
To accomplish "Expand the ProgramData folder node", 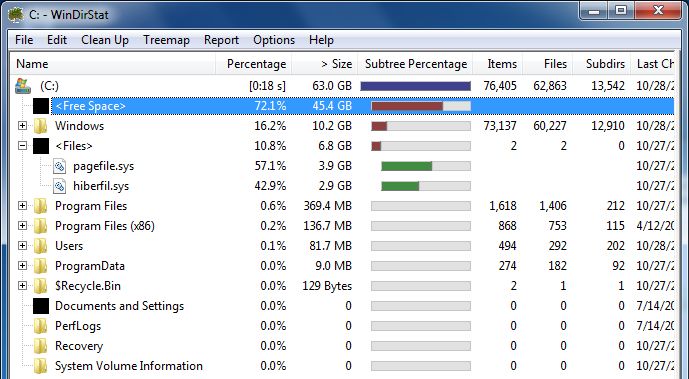I will click(x=22, y=266).
